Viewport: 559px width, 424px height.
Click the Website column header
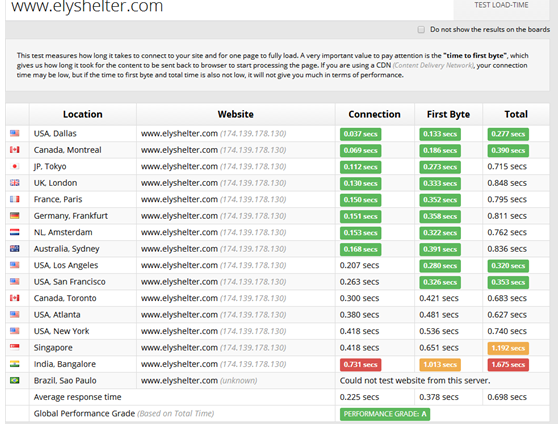236,114
